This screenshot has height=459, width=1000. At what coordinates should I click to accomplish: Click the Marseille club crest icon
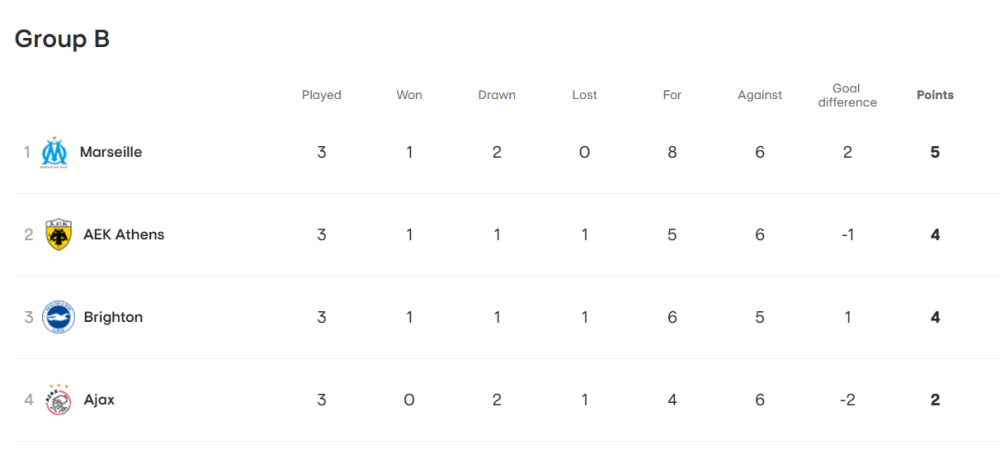pyautogui.click(x=54, y=153)
